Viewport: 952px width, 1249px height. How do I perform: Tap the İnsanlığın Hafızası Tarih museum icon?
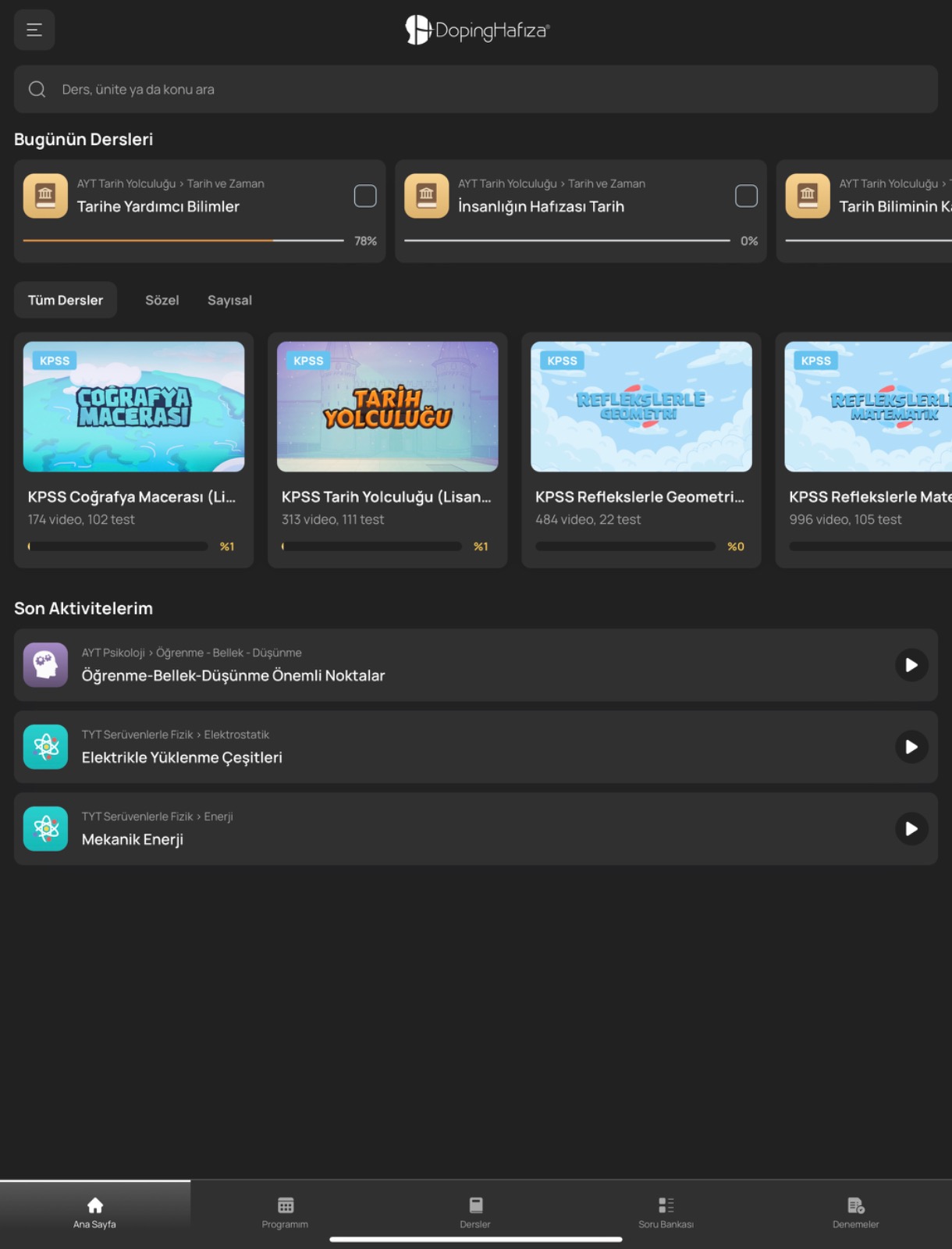coord(426,195)
